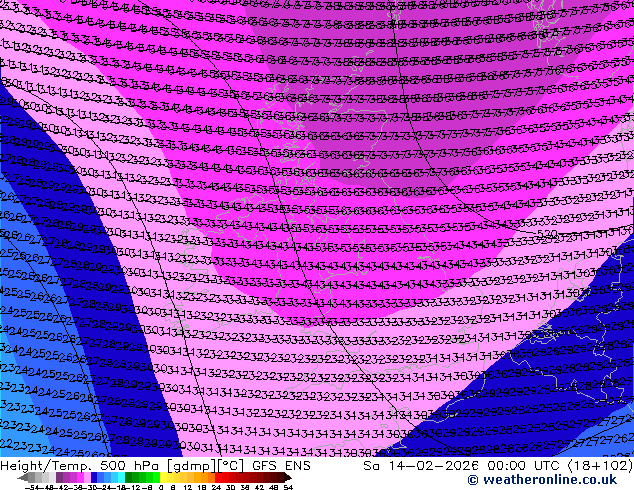The width and height of the screenshot is (634, 490).
Task: Click the dark blue swatch in temperature legend
Action: click(94, 477)
